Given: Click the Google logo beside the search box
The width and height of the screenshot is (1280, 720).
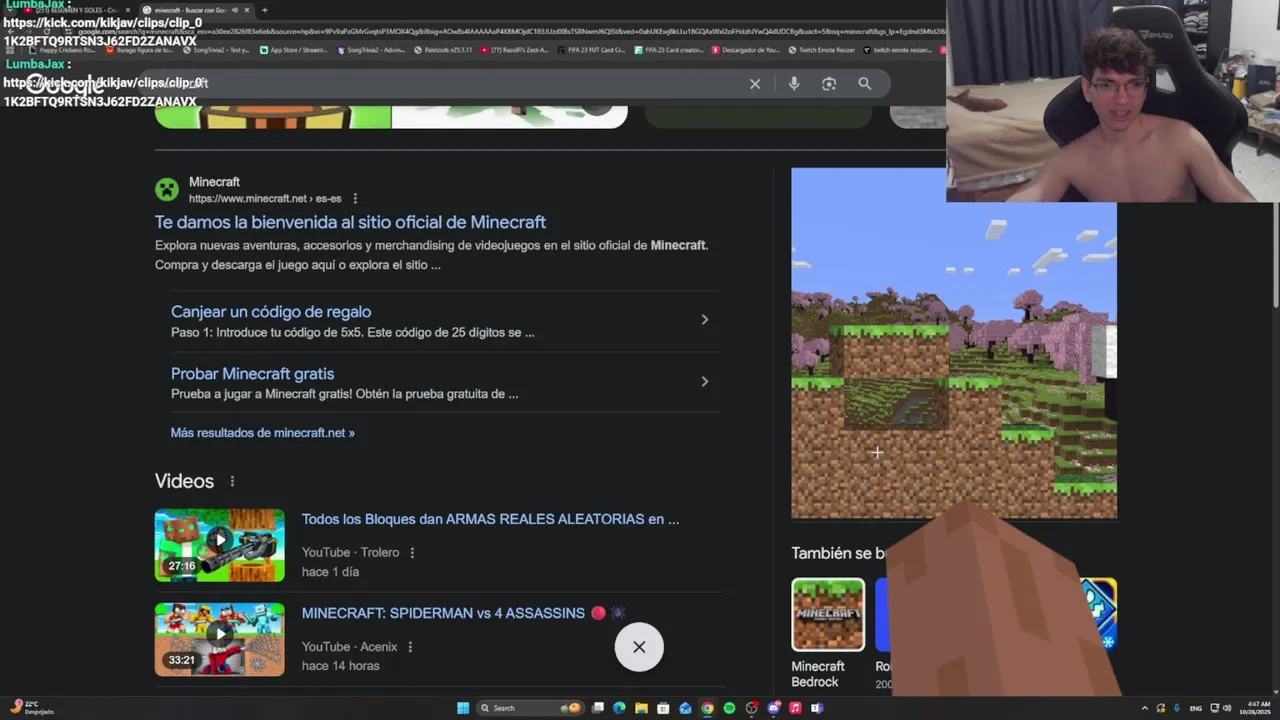Looking at the screenshot, I should tap(64, 84).
